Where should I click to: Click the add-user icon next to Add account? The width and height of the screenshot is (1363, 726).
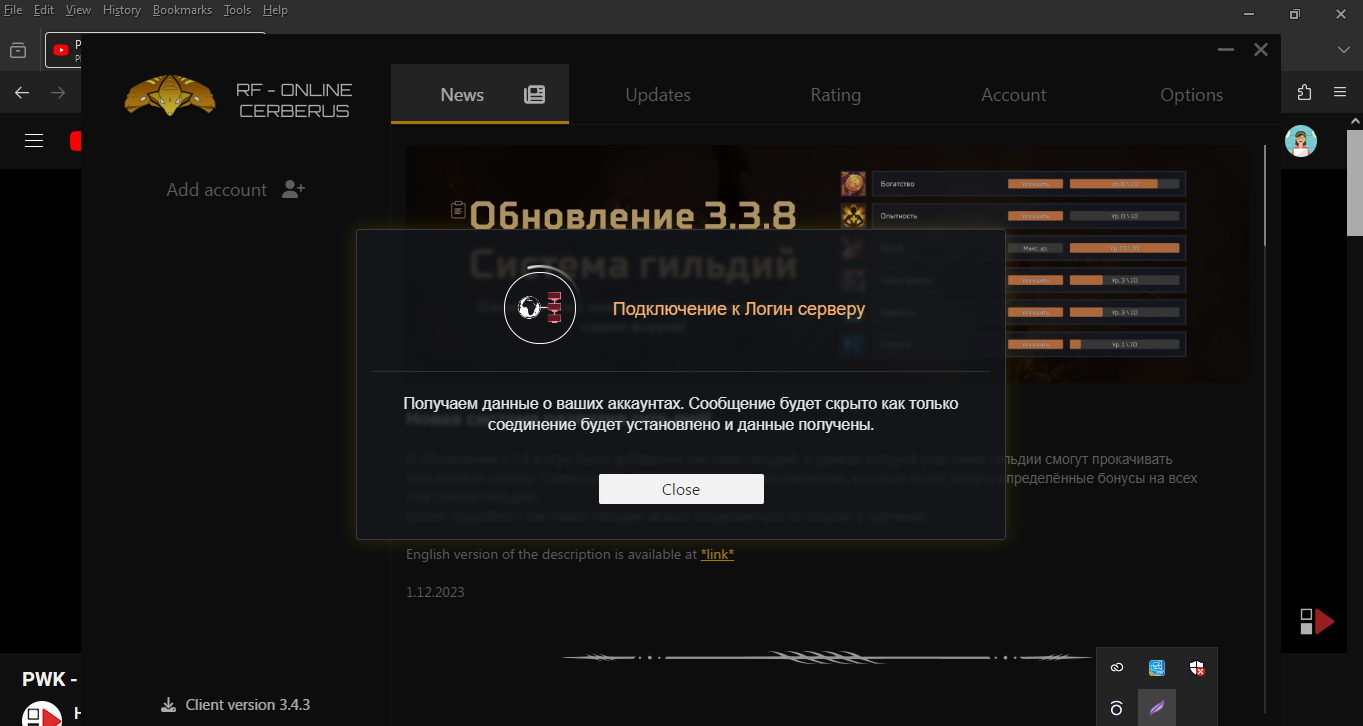(x=293, y=189)
